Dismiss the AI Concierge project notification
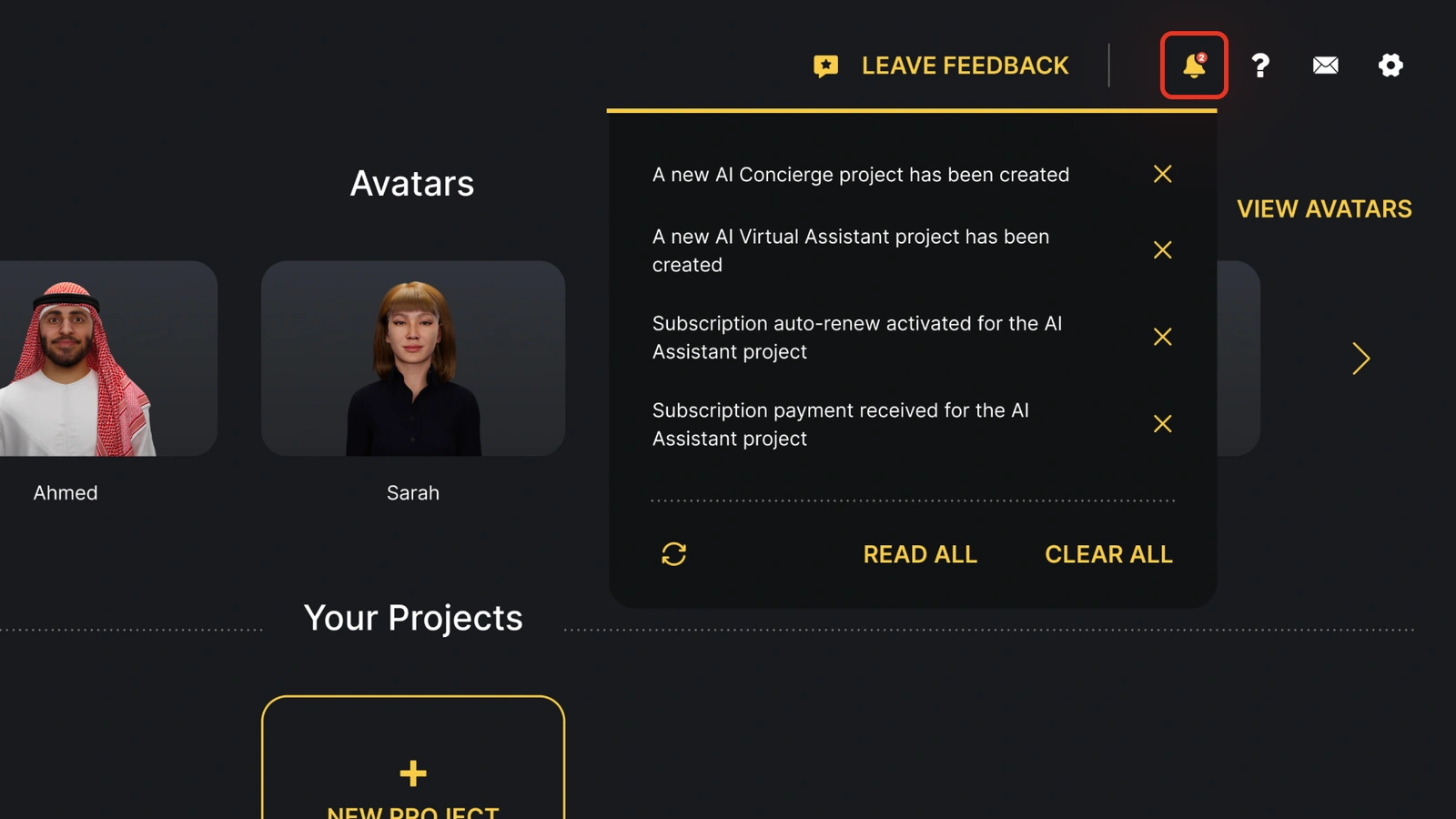Viewport: 1456px width, 819px height. 1162,174
